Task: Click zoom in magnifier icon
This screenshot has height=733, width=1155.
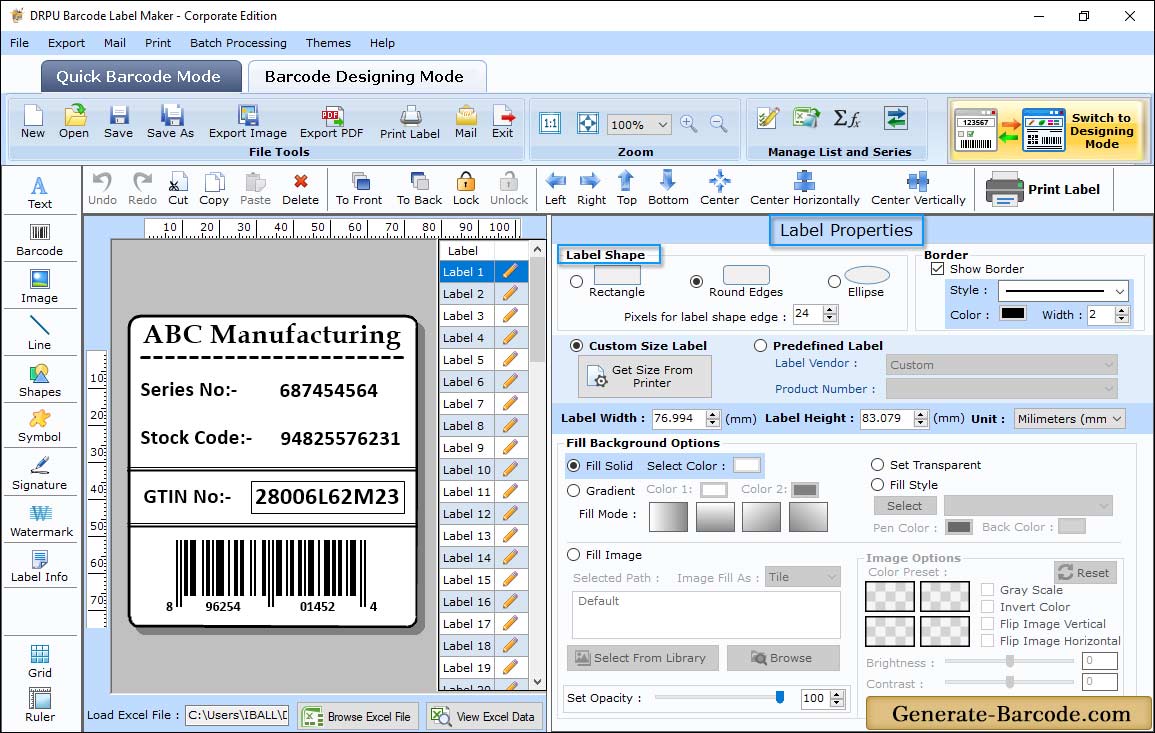Action: click(689, 124)
